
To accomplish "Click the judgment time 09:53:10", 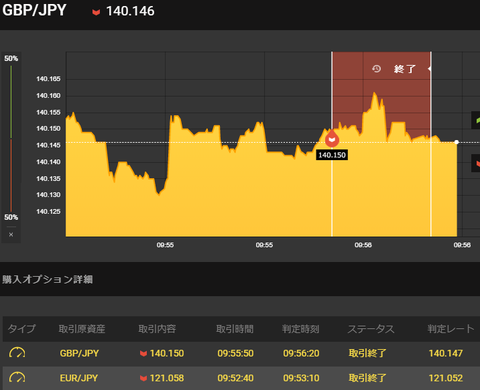I will click(301, 378).
